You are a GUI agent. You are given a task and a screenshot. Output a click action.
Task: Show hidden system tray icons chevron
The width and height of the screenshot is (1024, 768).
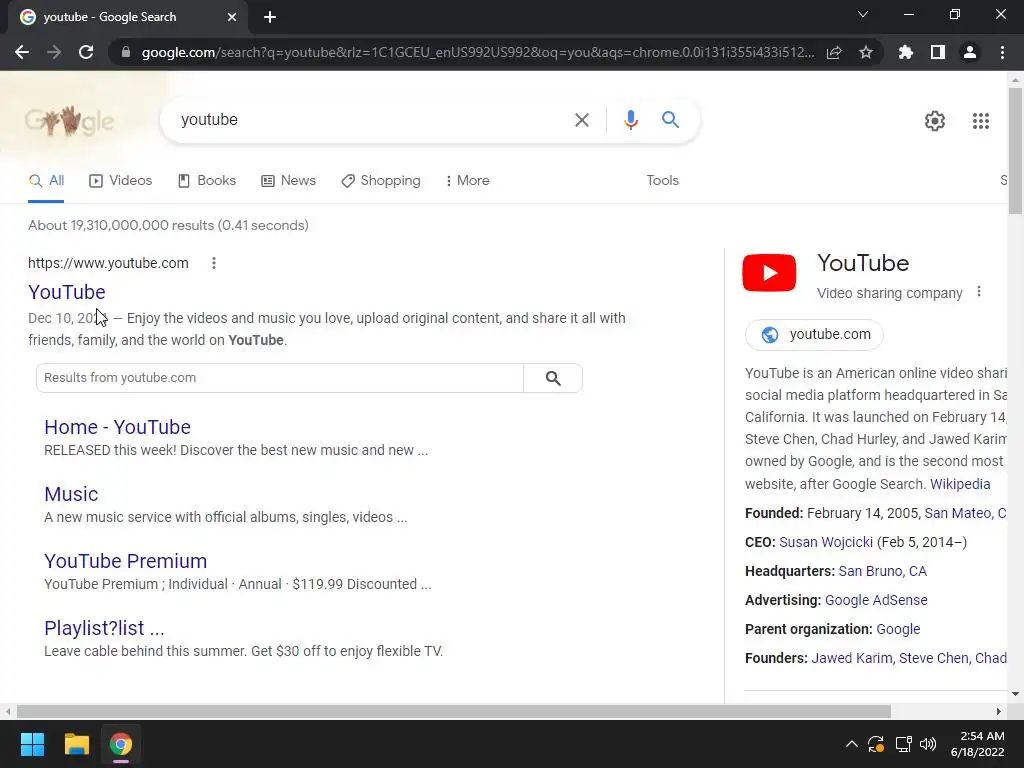(x=852, y=744)
